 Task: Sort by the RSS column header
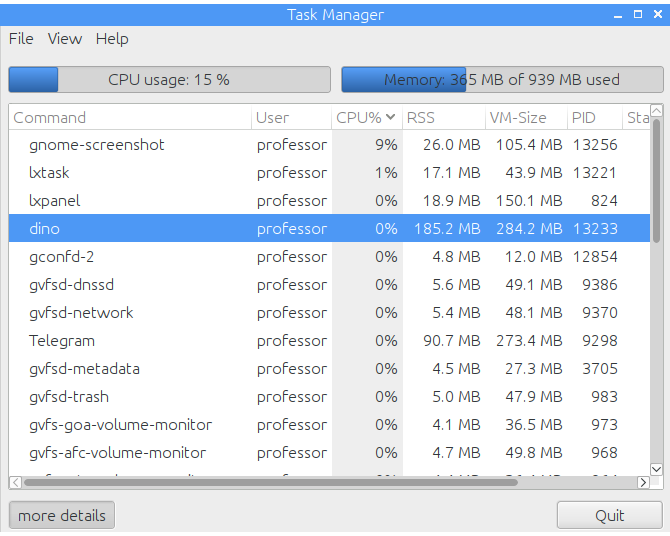tap(444, 118)
